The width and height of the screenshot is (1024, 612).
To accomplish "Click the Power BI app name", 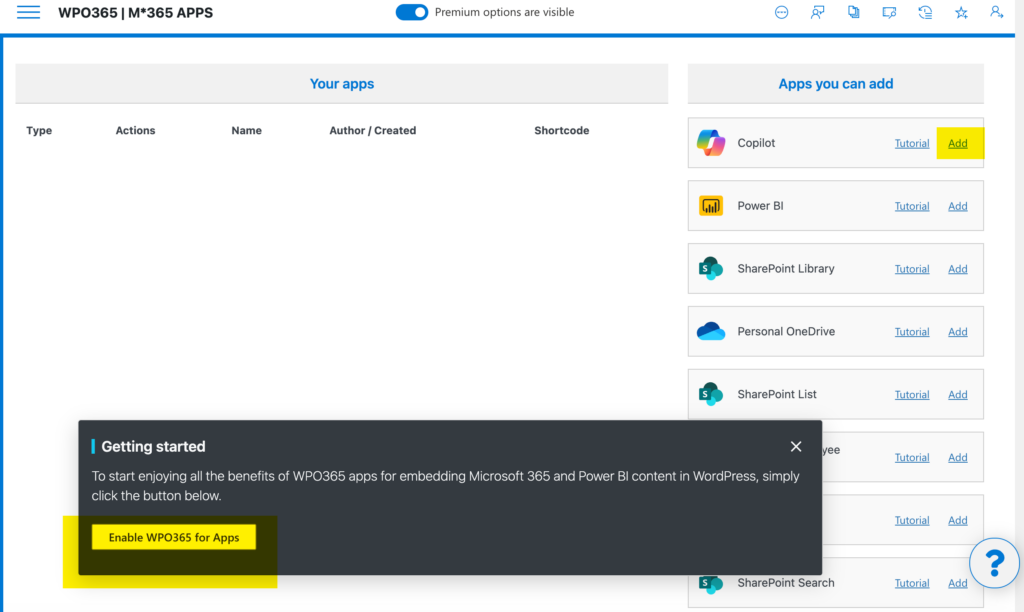I will [x=760, y=205].
